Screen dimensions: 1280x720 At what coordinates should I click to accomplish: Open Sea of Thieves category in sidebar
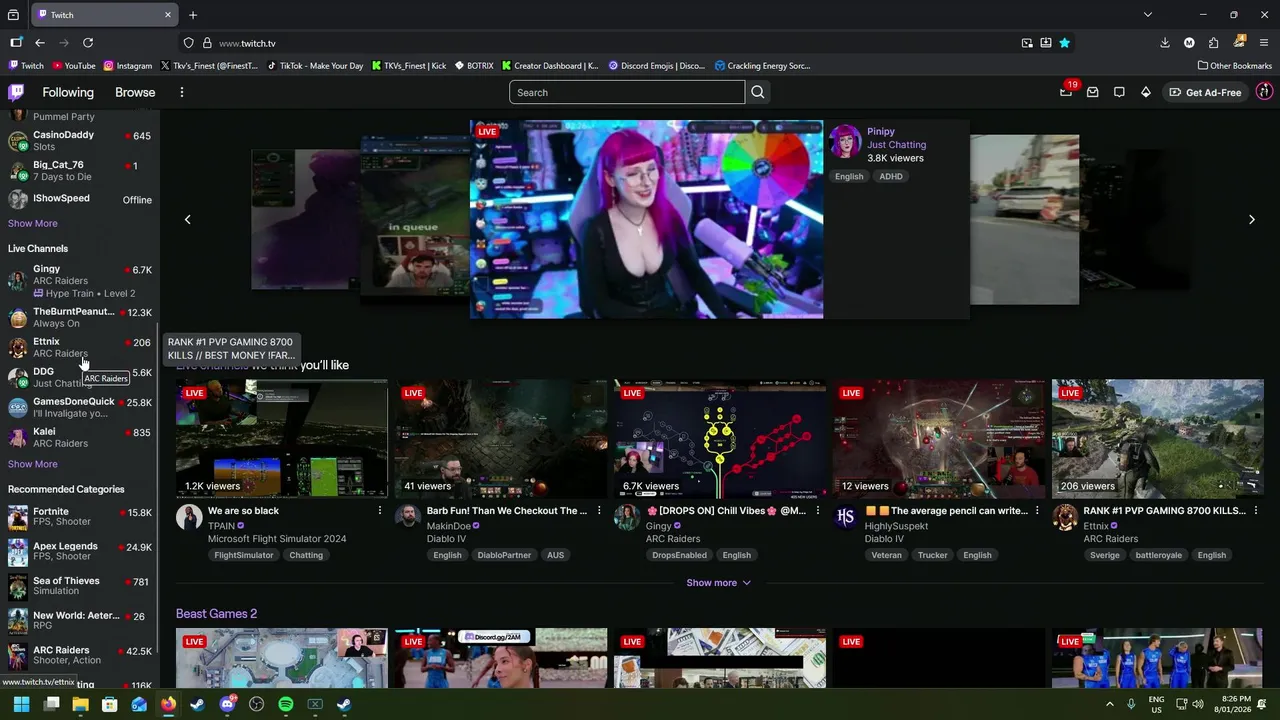[x=80, y=587]
